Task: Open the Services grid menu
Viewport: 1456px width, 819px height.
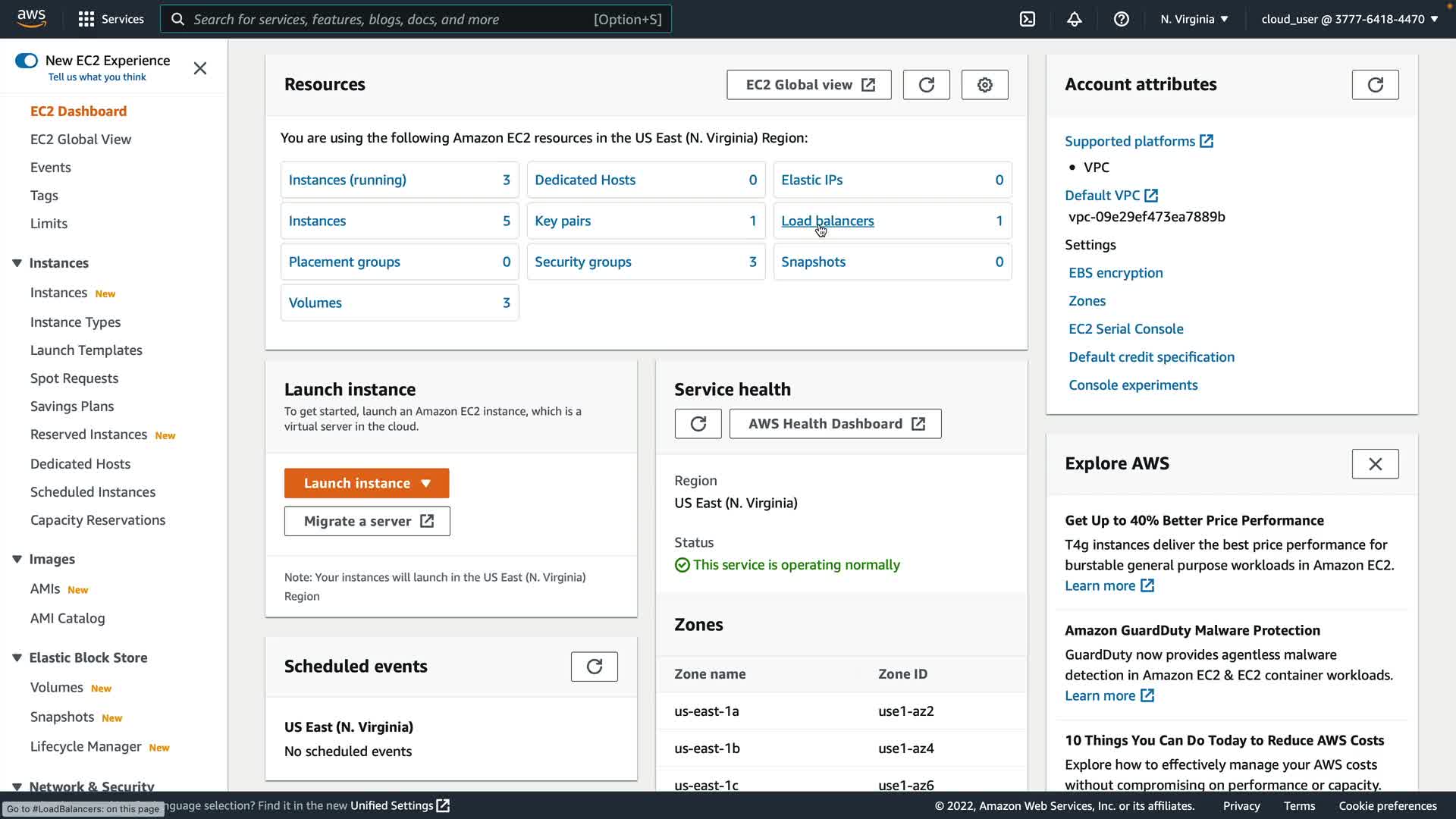Action: [111, 19]
